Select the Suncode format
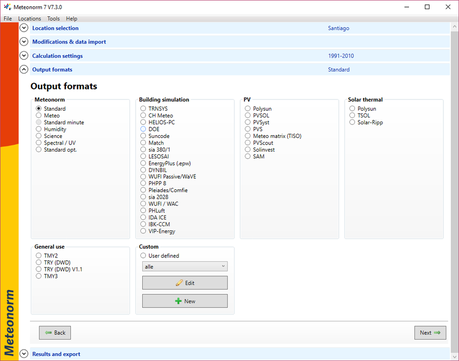Screen dimensions: 459x361 (x=143, y=136)
